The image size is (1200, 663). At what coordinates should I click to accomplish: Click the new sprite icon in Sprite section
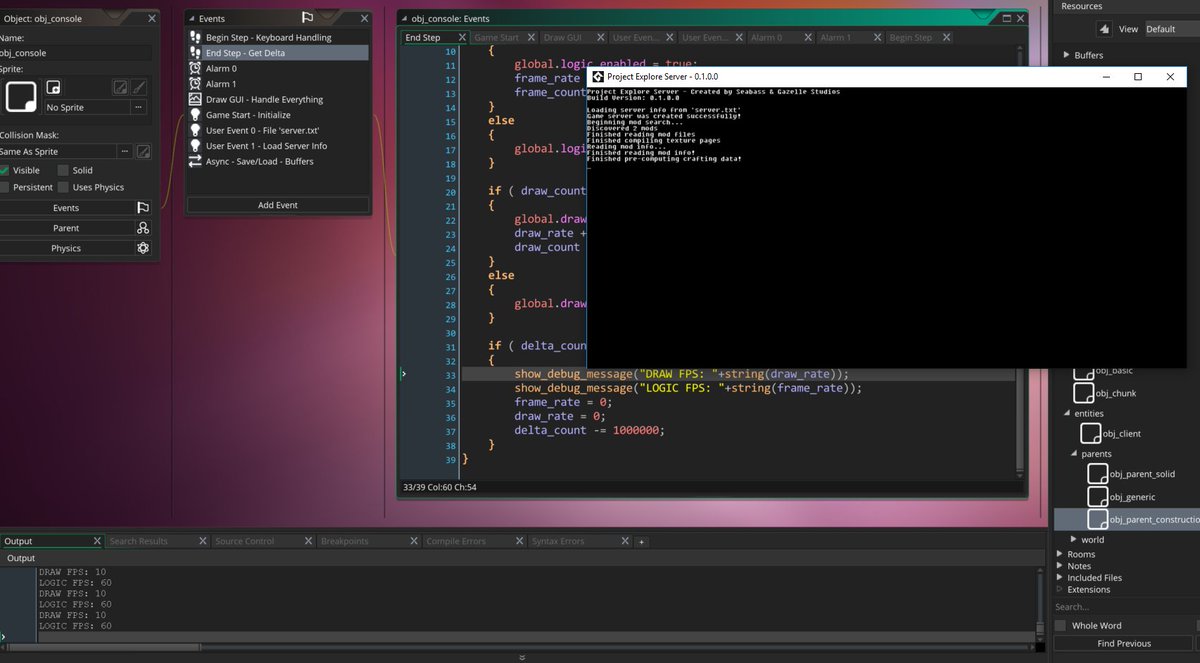coord(54,88)
